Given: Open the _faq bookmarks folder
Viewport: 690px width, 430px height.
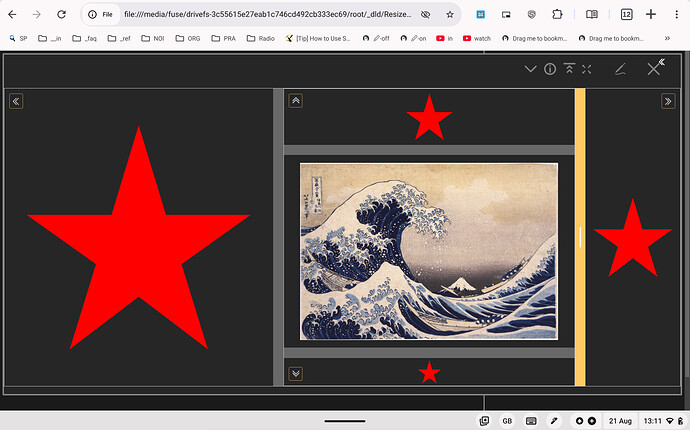Looking at the screenshot, I should click(x=84, y=38).
